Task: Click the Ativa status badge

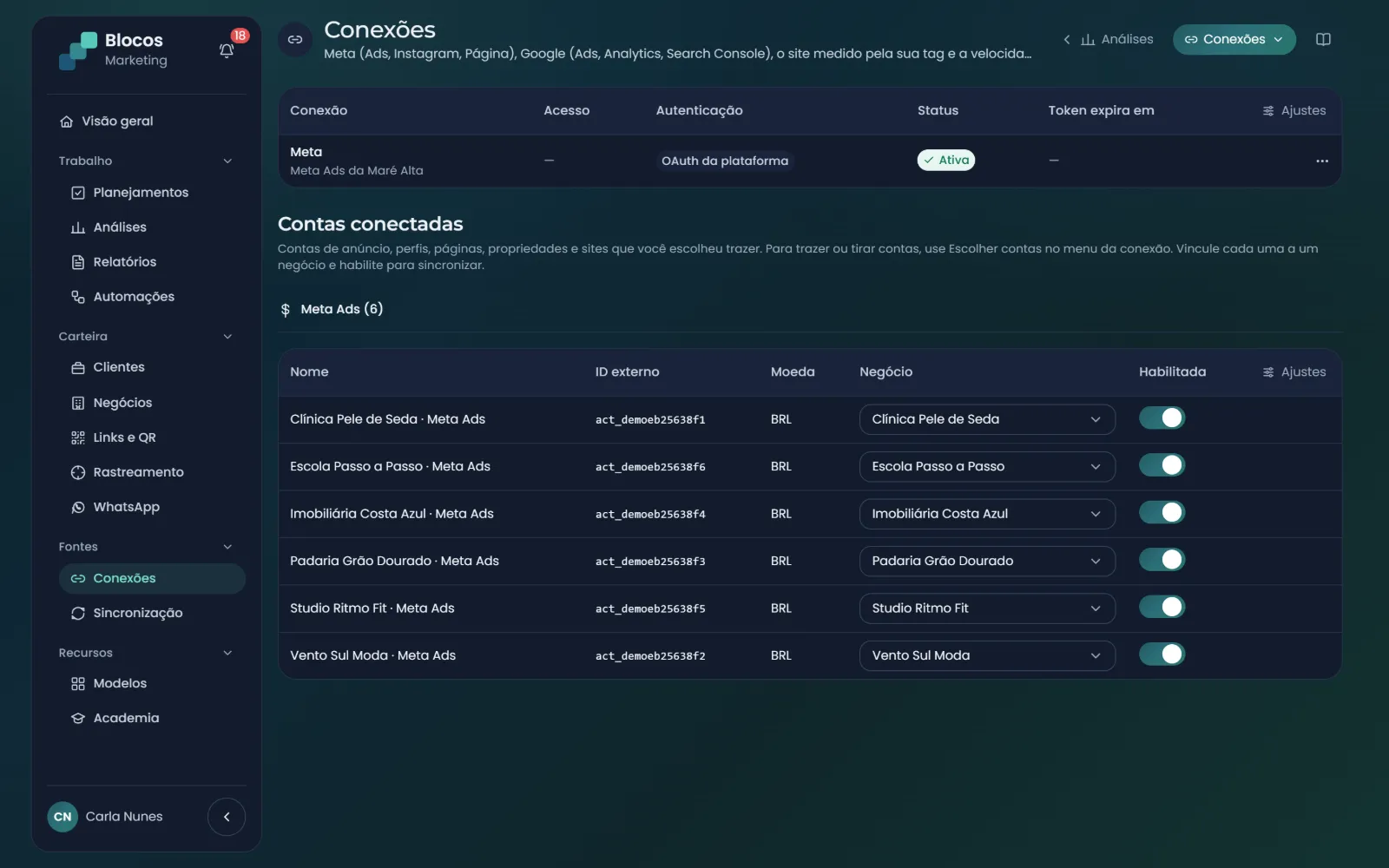Action: point(946,161)
